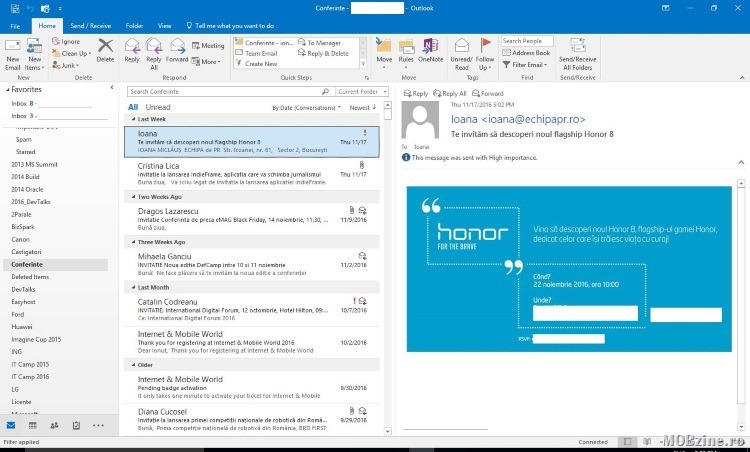
Task: Open the Filter Email dropdown
Action: click(525, 65)
